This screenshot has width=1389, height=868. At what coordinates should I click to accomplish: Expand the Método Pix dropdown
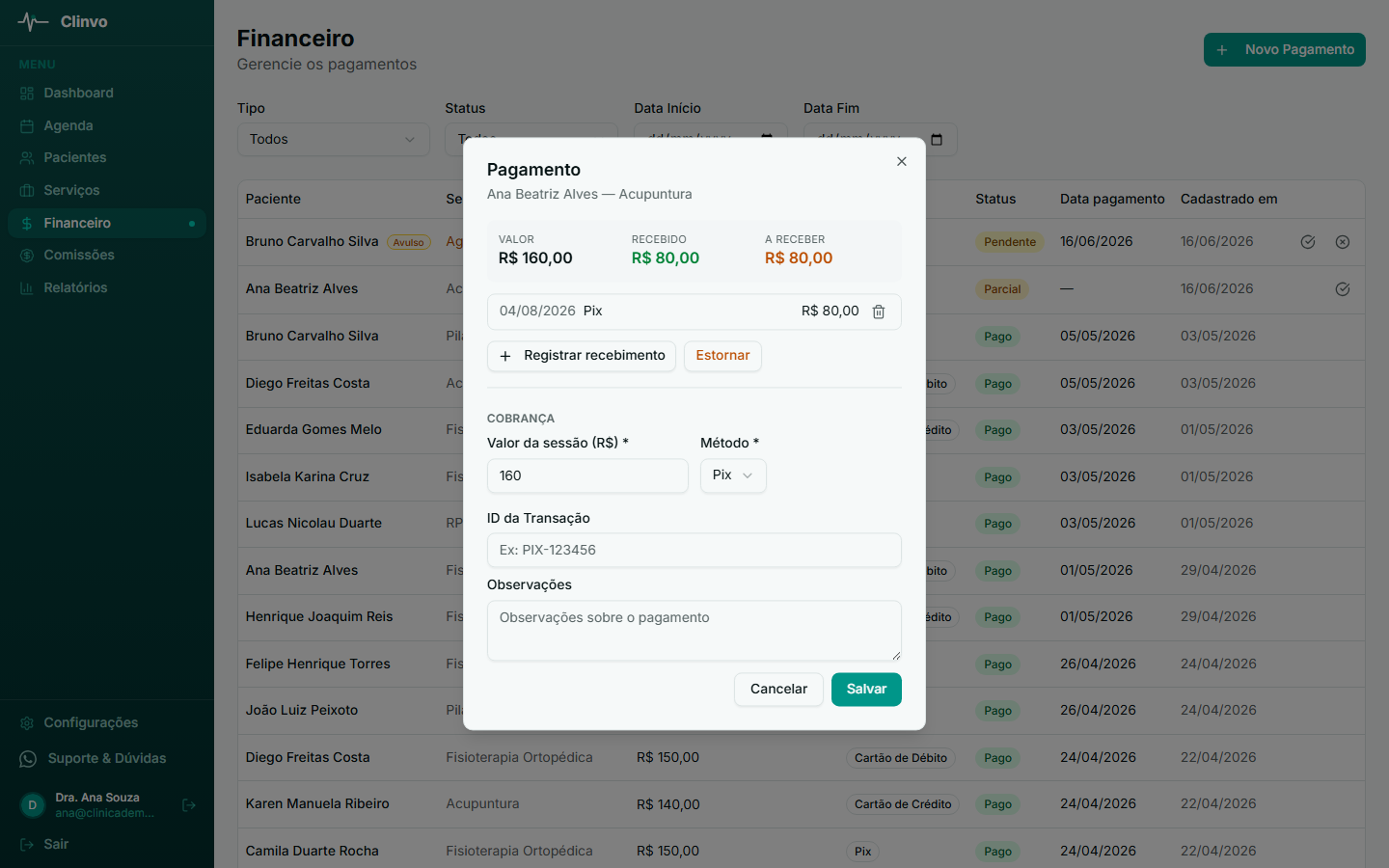tap(733, 475)
